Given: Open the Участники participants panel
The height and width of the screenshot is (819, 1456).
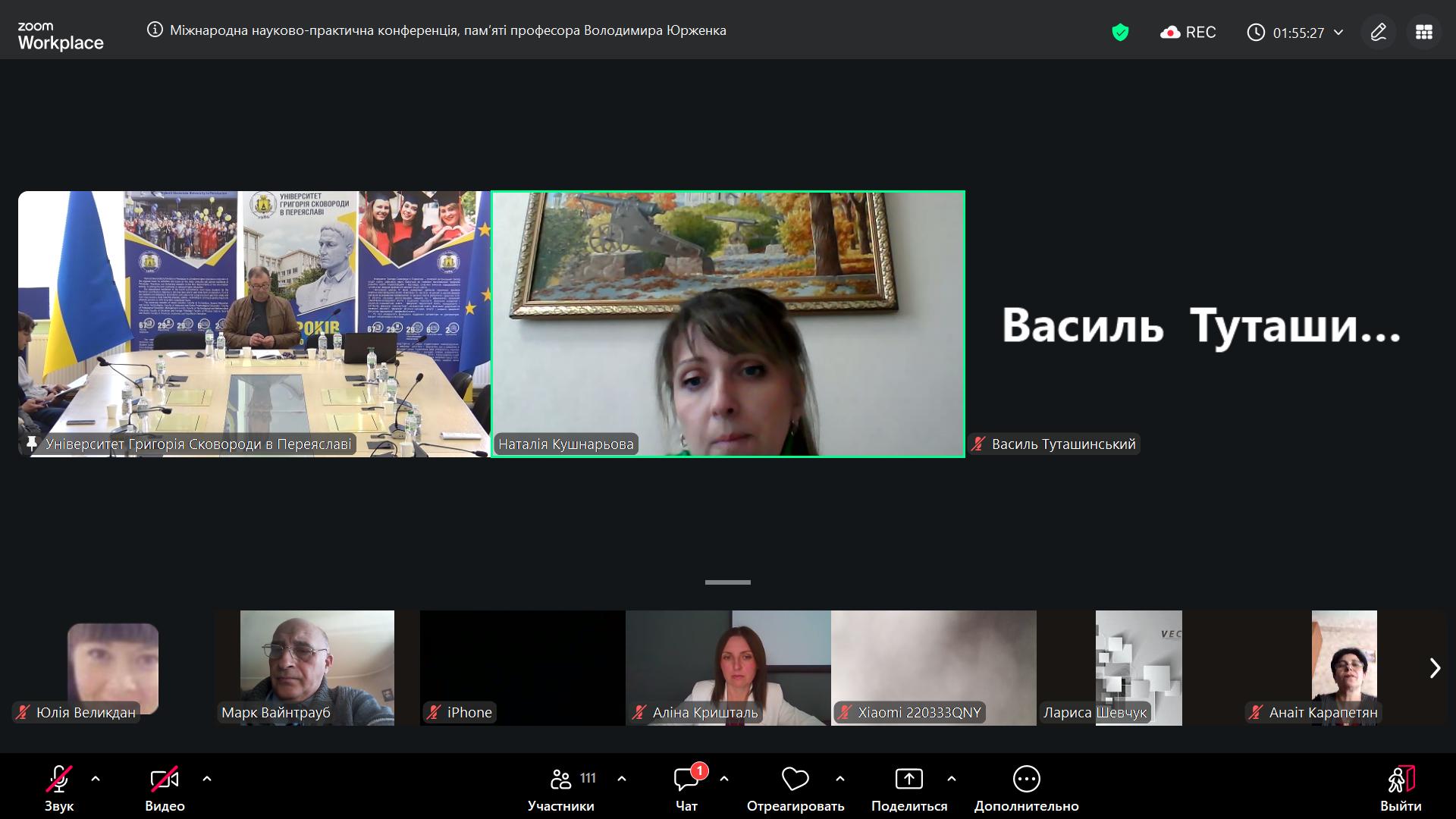Looking at the screenshot, I should click(561, 789).
